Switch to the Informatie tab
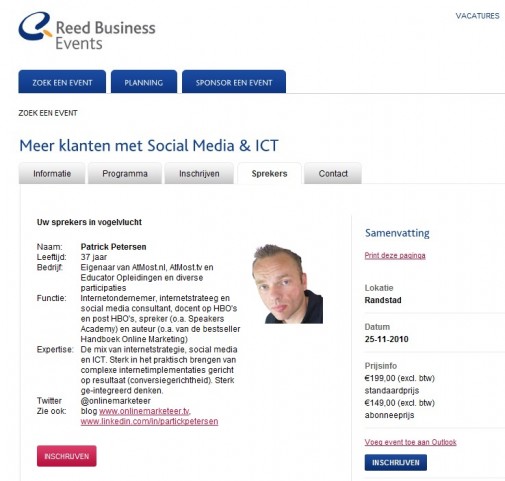The width and height of the screenshot is (505, 481). [x=52, y=173]
